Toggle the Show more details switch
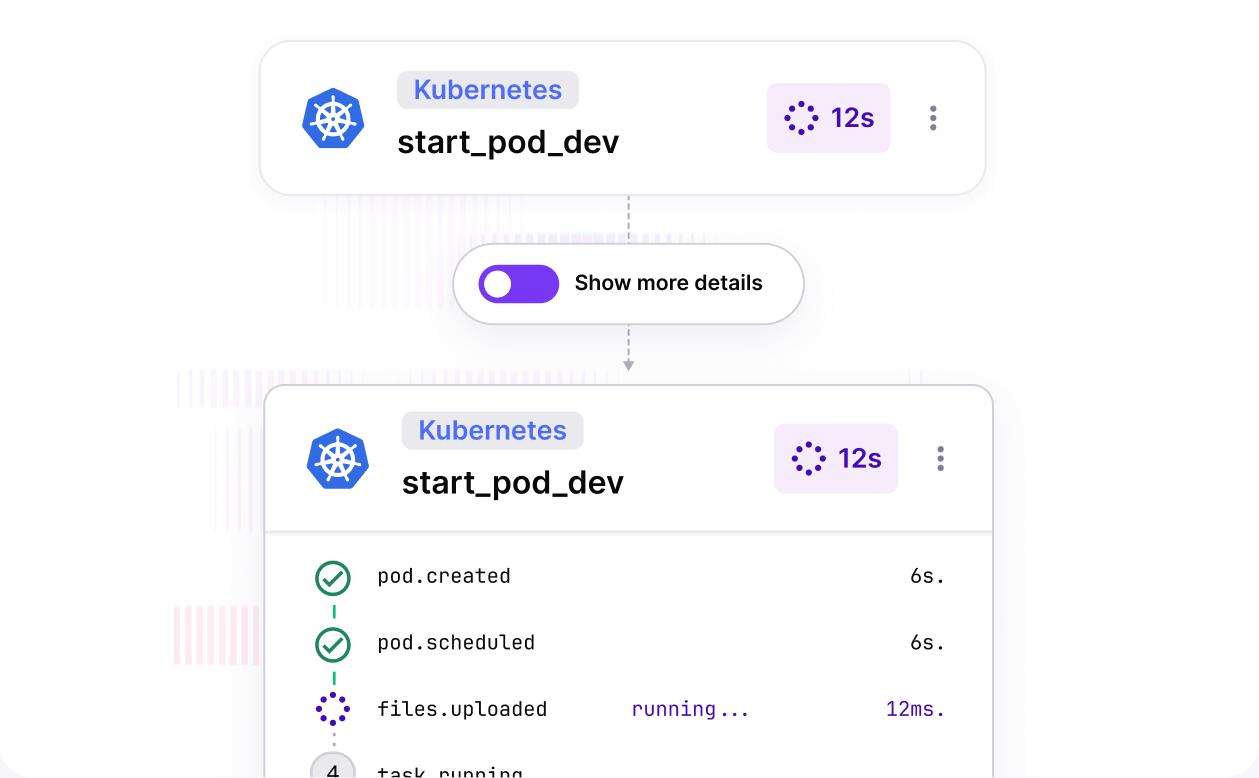Viewport: 1259px width, 778px height. pos(518,284)
